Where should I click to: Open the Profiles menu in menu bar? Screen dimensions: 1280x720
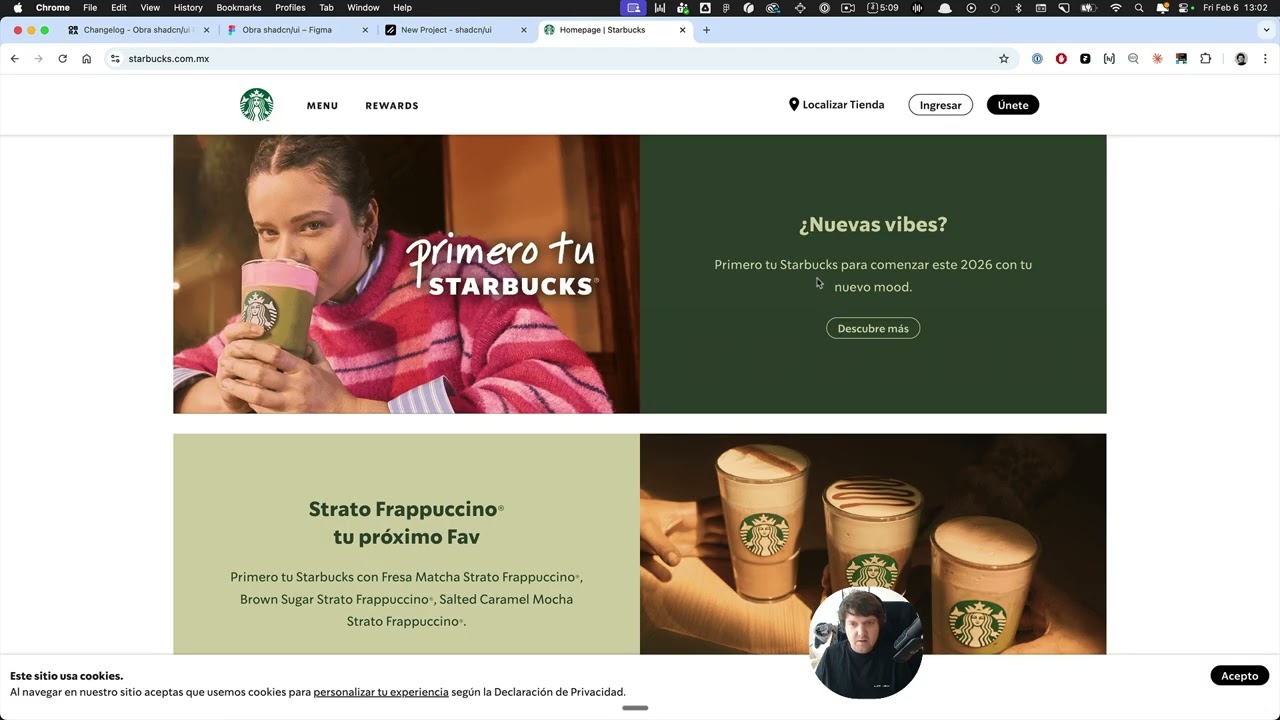pyautogui.click(x=290, y=8)
